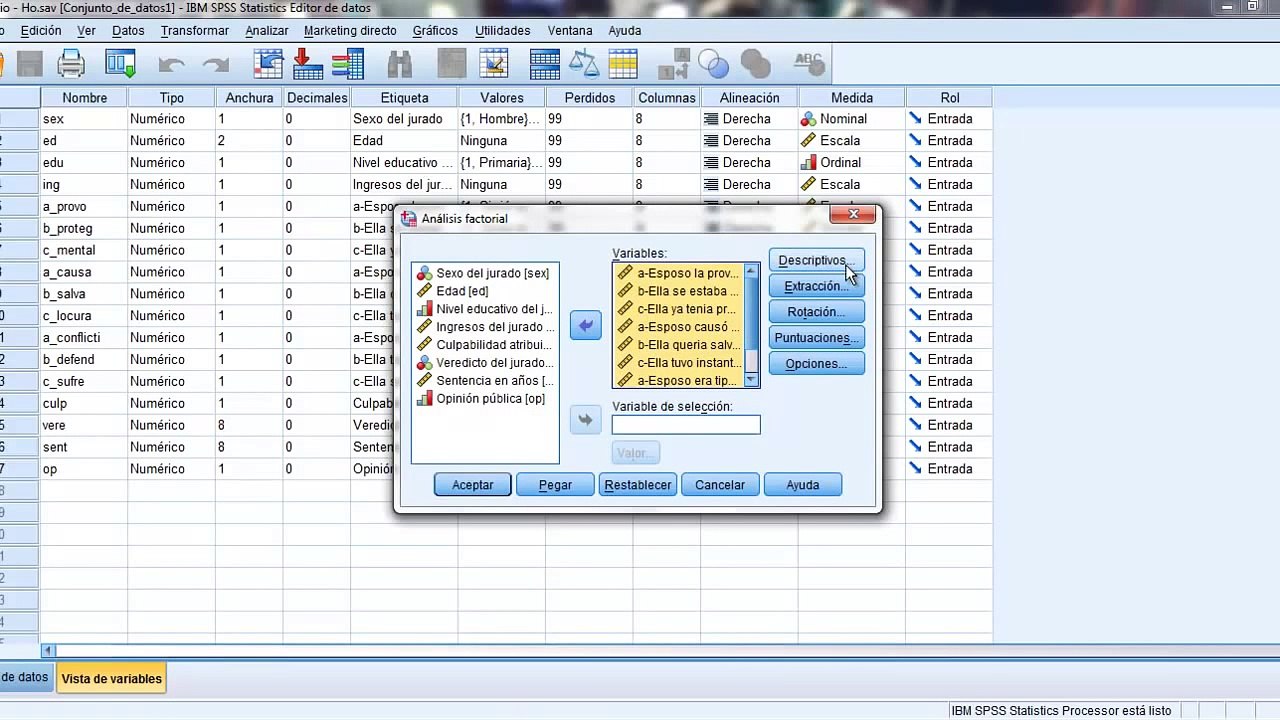
Task: Click the Opciones button
Action: (816, 364)
